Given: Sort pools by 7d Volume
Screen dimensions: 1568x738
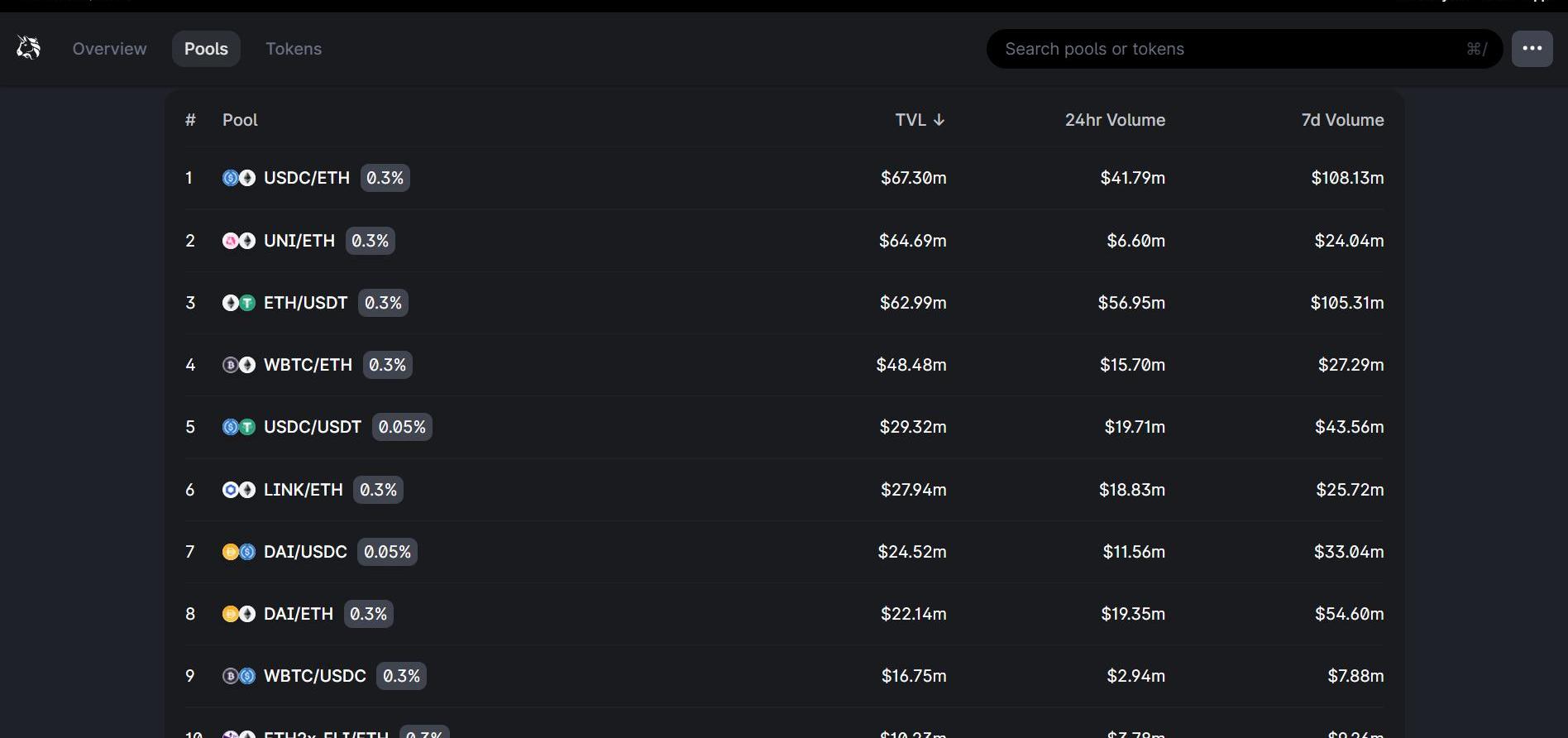Looking at the screenshot, I should (x=1341, y=120).
